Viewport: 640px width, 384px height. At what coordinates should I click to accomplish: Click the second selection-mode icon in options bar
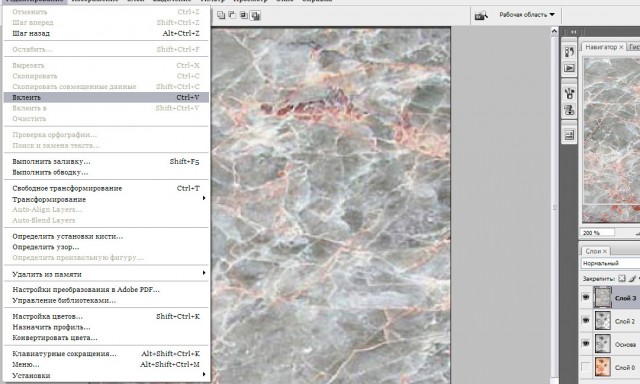232,16
